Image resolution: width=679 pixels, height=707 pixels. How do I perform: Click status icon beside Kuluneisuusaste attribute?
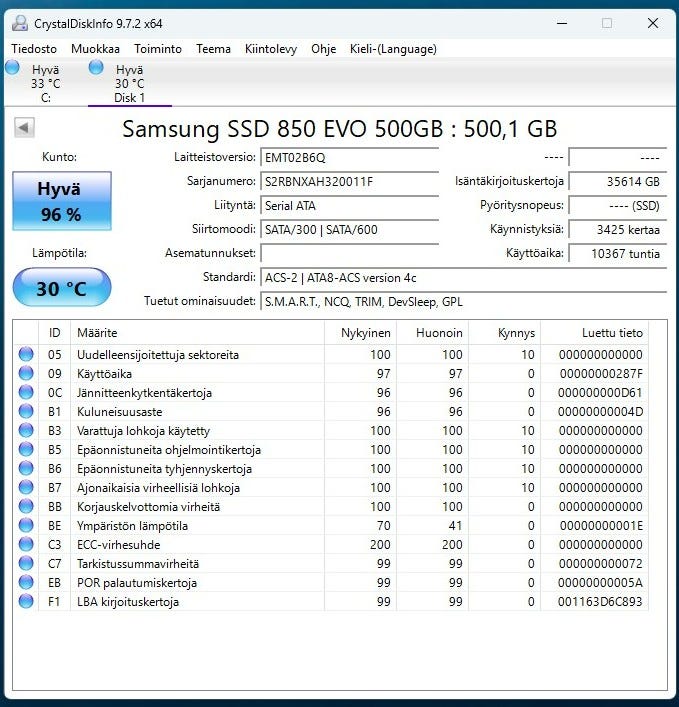(26, 412)
